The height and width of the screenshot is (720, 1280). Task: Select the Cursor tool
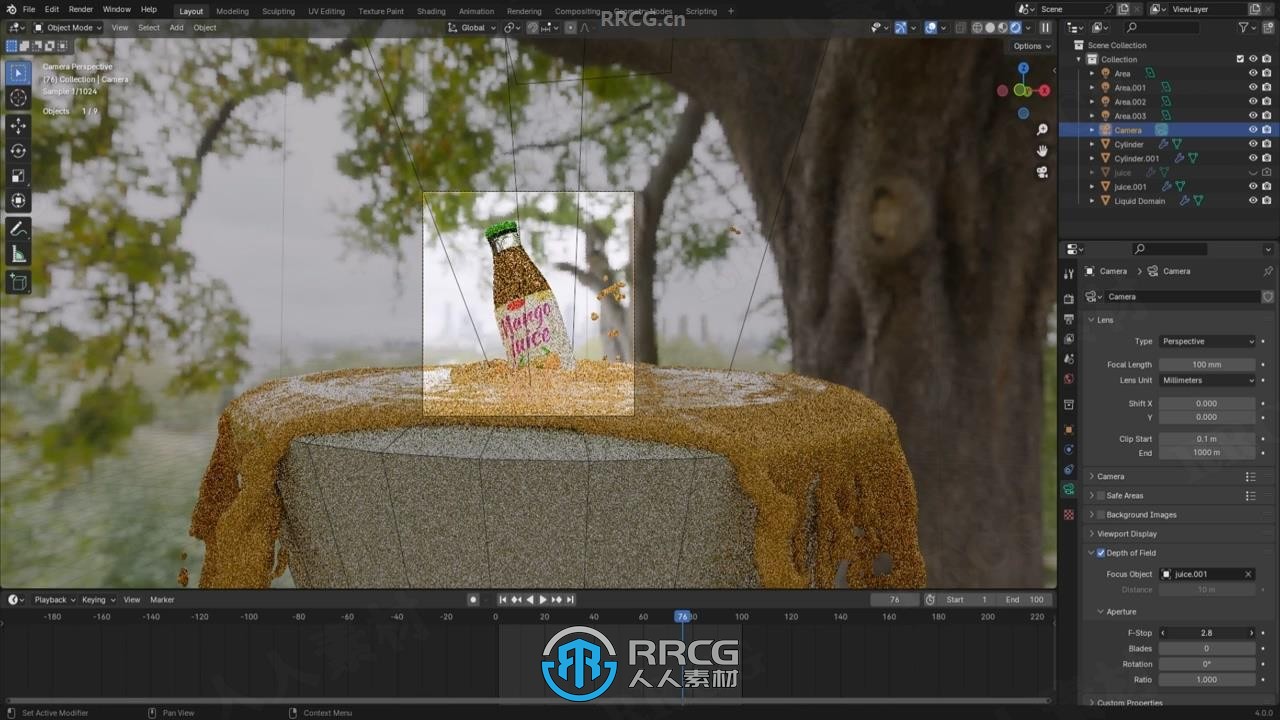tap(18, 97)
